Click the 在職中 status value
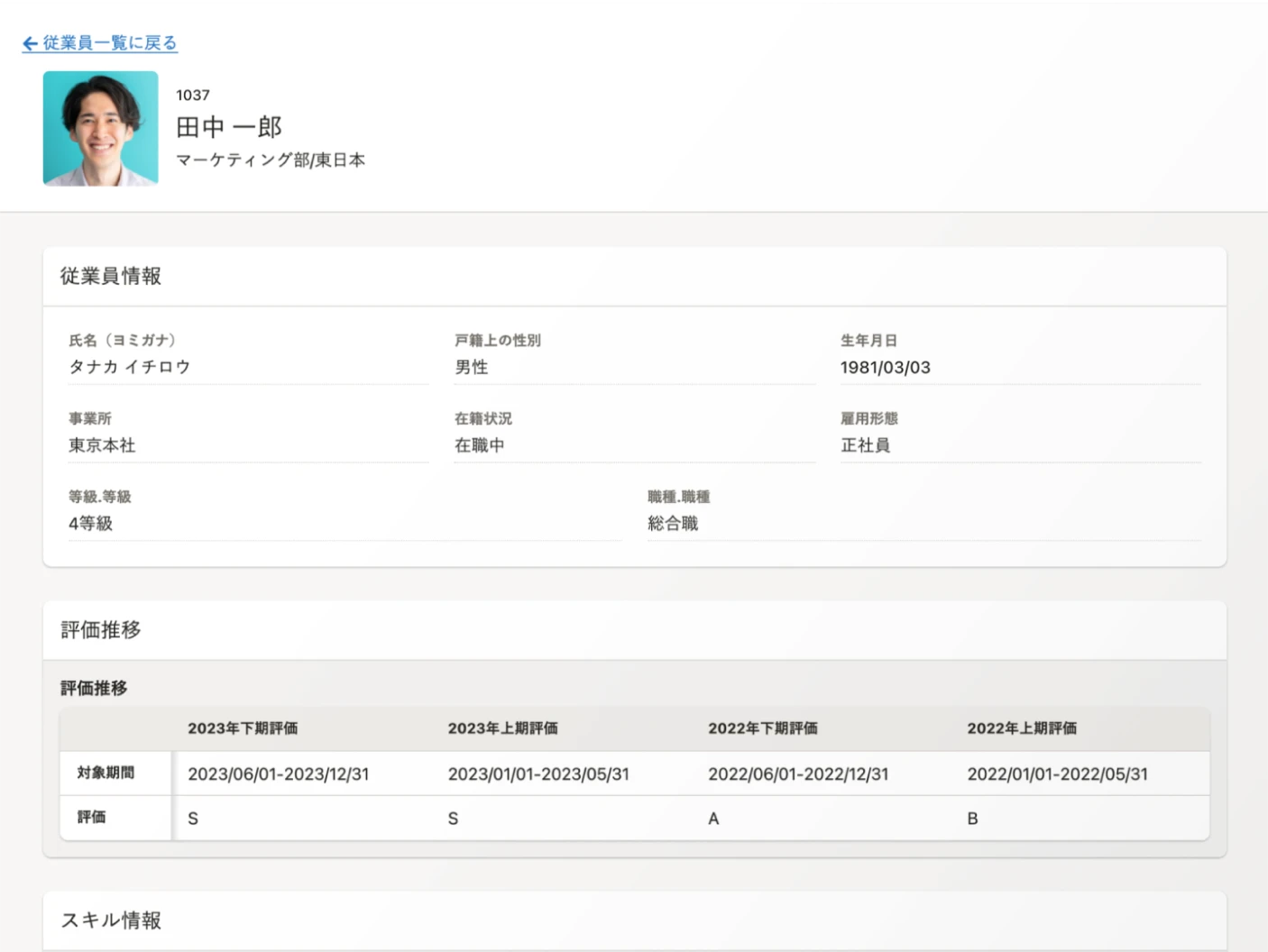This screenshot has width=1268, height=952. (480, 445)
